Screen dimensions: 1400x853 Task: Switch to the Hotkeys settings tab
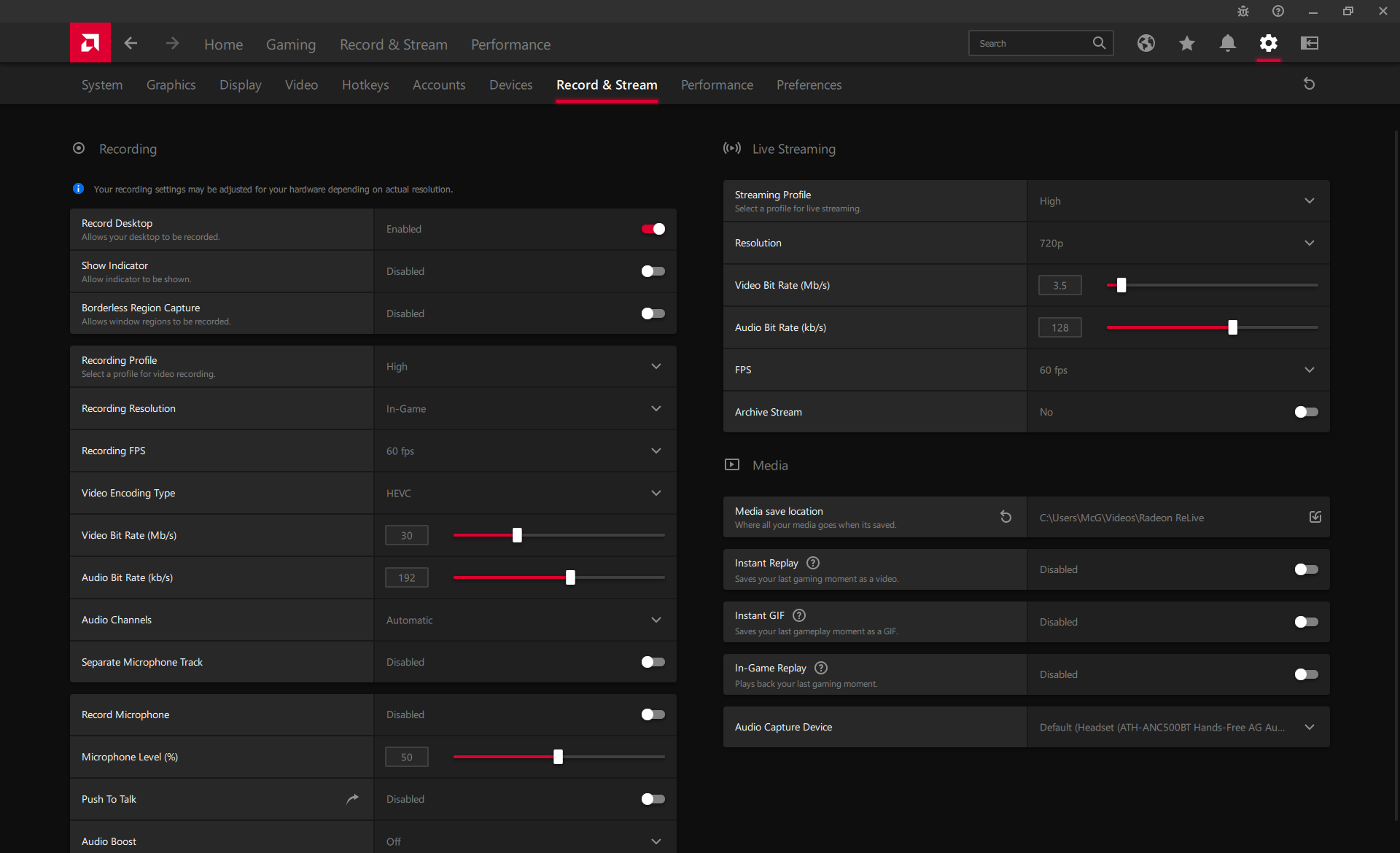click(x=365, y=85)
